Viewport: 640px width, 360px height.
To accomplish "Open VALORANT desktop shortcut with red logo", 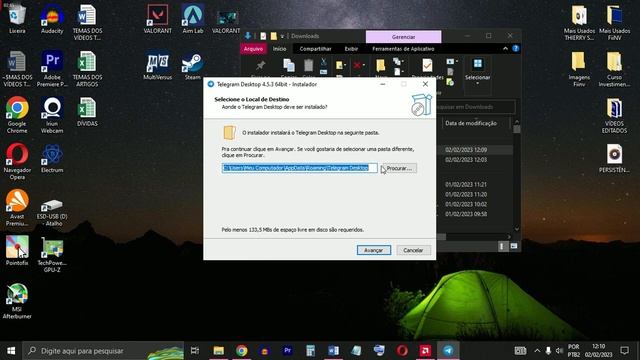I will (x=158, y=19).
